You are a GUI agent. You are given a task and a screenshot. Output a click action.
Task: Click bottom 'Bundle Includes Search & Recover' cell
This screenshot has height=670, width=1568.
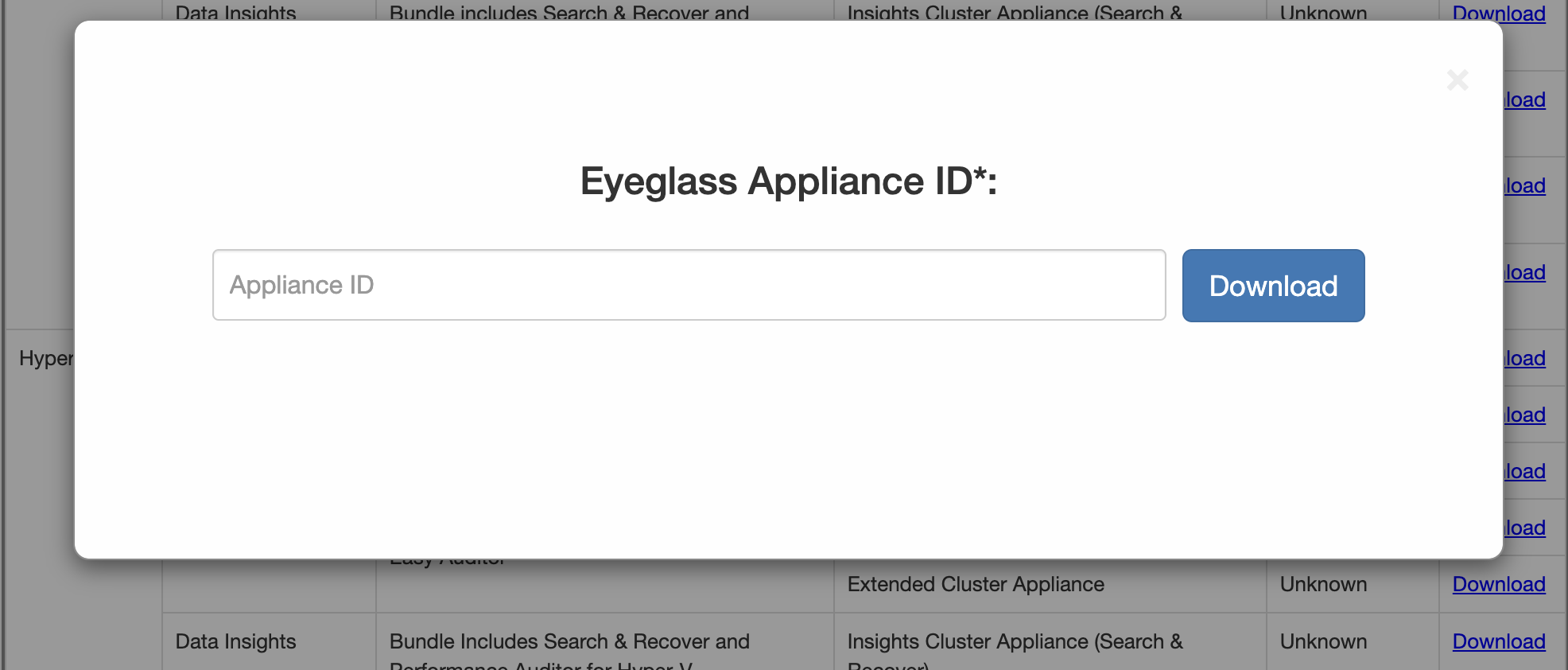click(x=569, y=643)
